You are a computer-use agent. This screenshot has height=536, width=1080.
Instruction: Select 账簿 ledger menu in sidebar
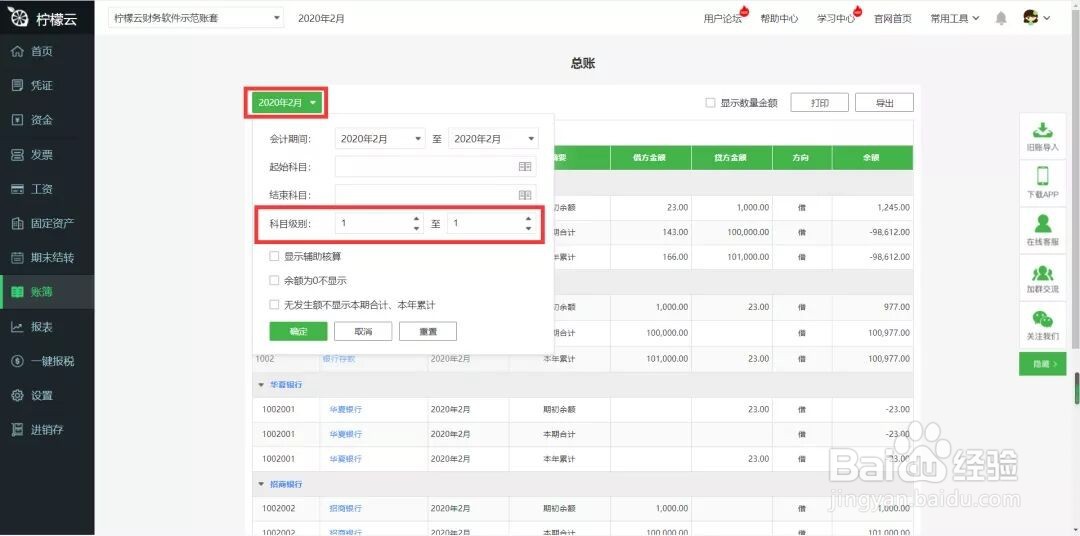[47, 292]
